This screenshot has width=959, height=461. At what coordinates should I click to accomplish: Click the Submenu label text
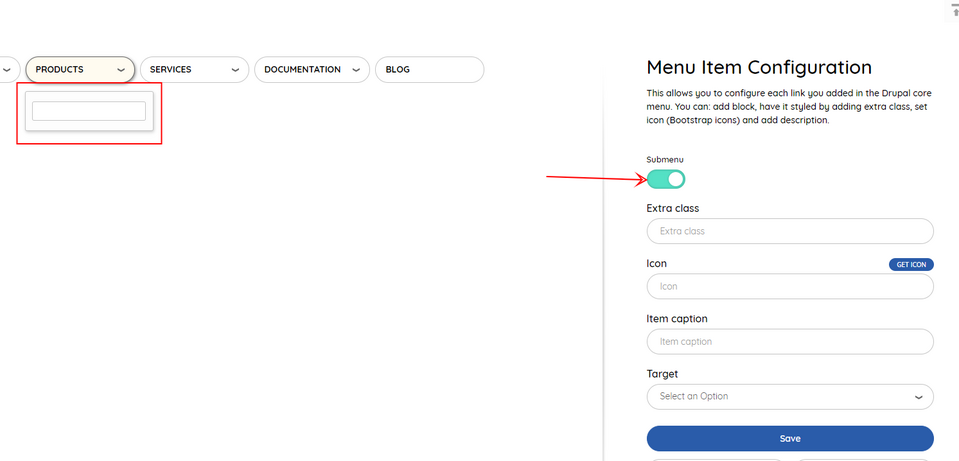[665, 159]
